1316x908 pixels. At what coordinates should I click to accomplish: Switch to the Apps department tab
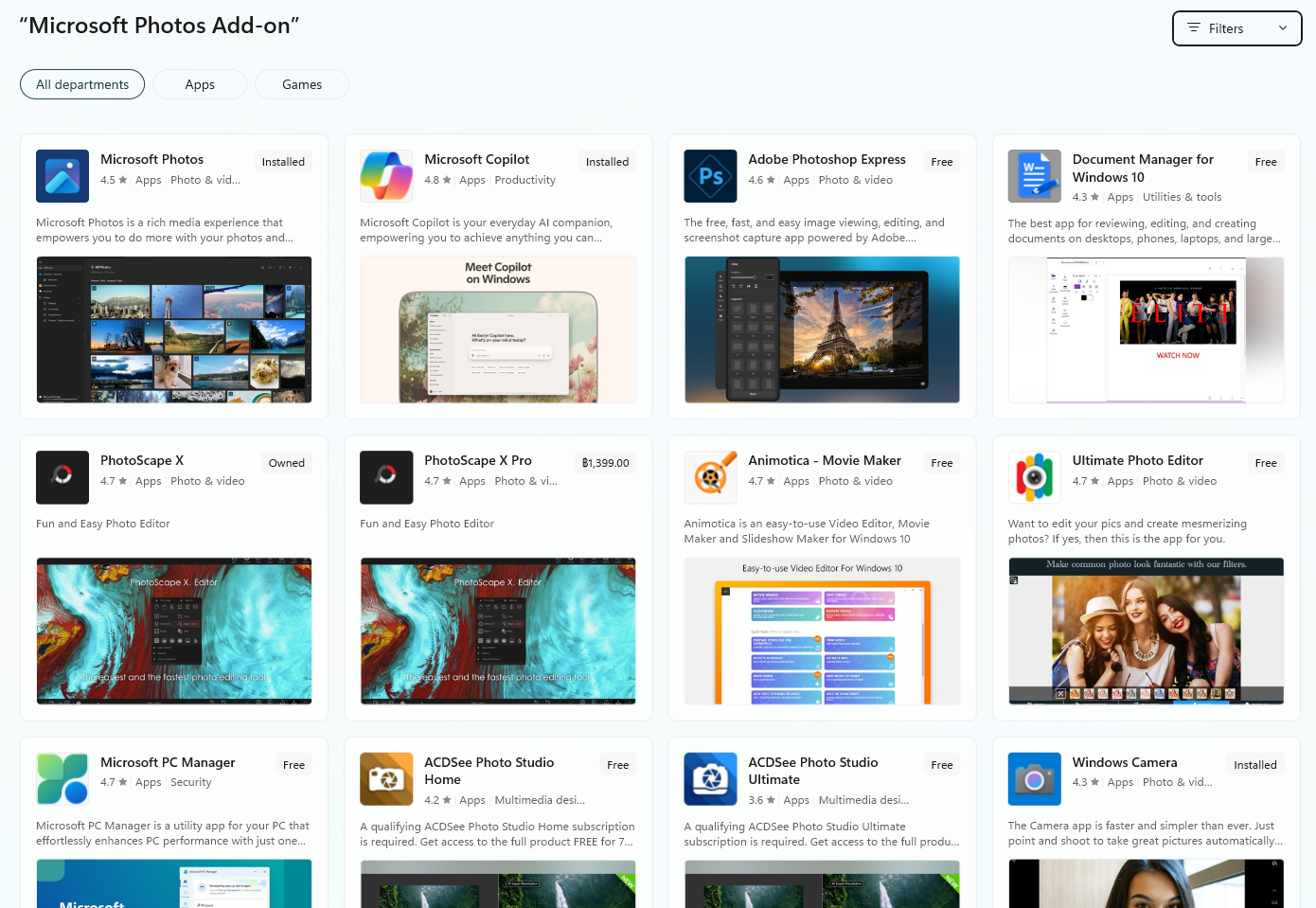pyautogui.click(x=200, y=84)
